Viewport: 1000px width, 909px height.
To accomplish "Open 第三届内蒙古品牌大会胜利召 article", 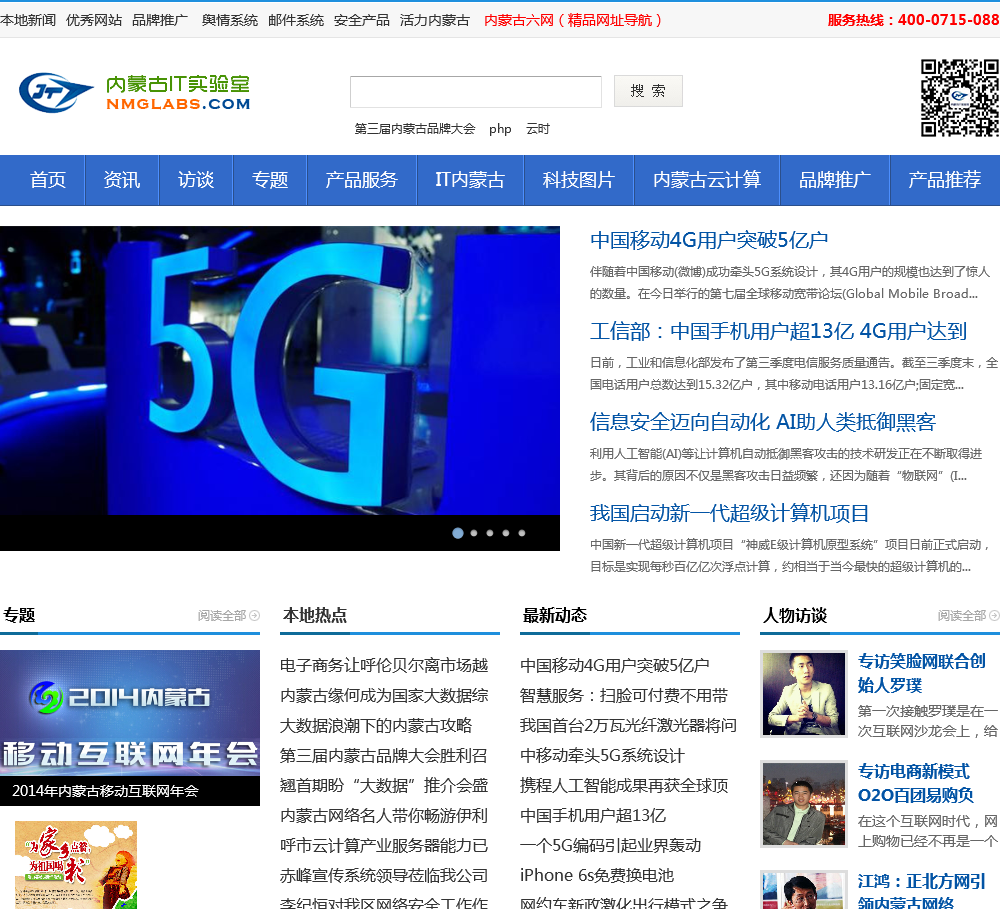I will pyautogui.click(x=384, y=756).
